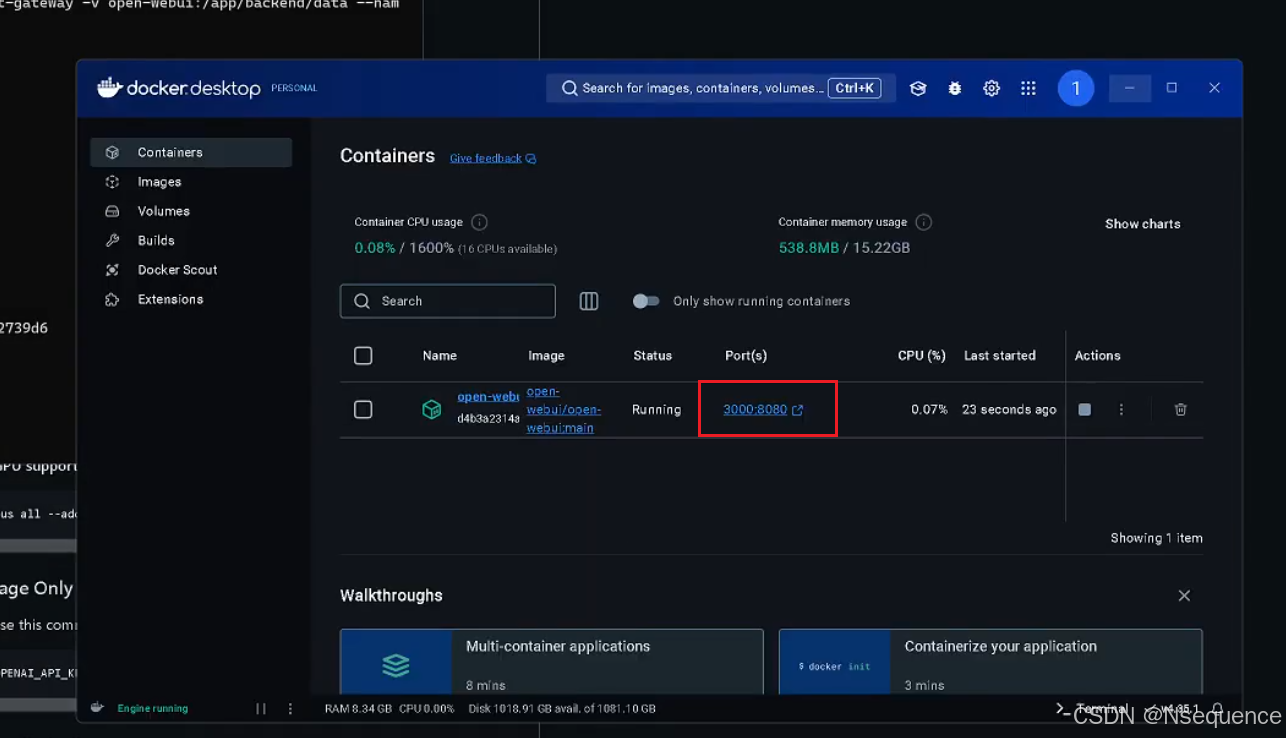Click the green container icon in row
Image resolution: width=1286 pixels, height=738 pixels.
[431, 410]
